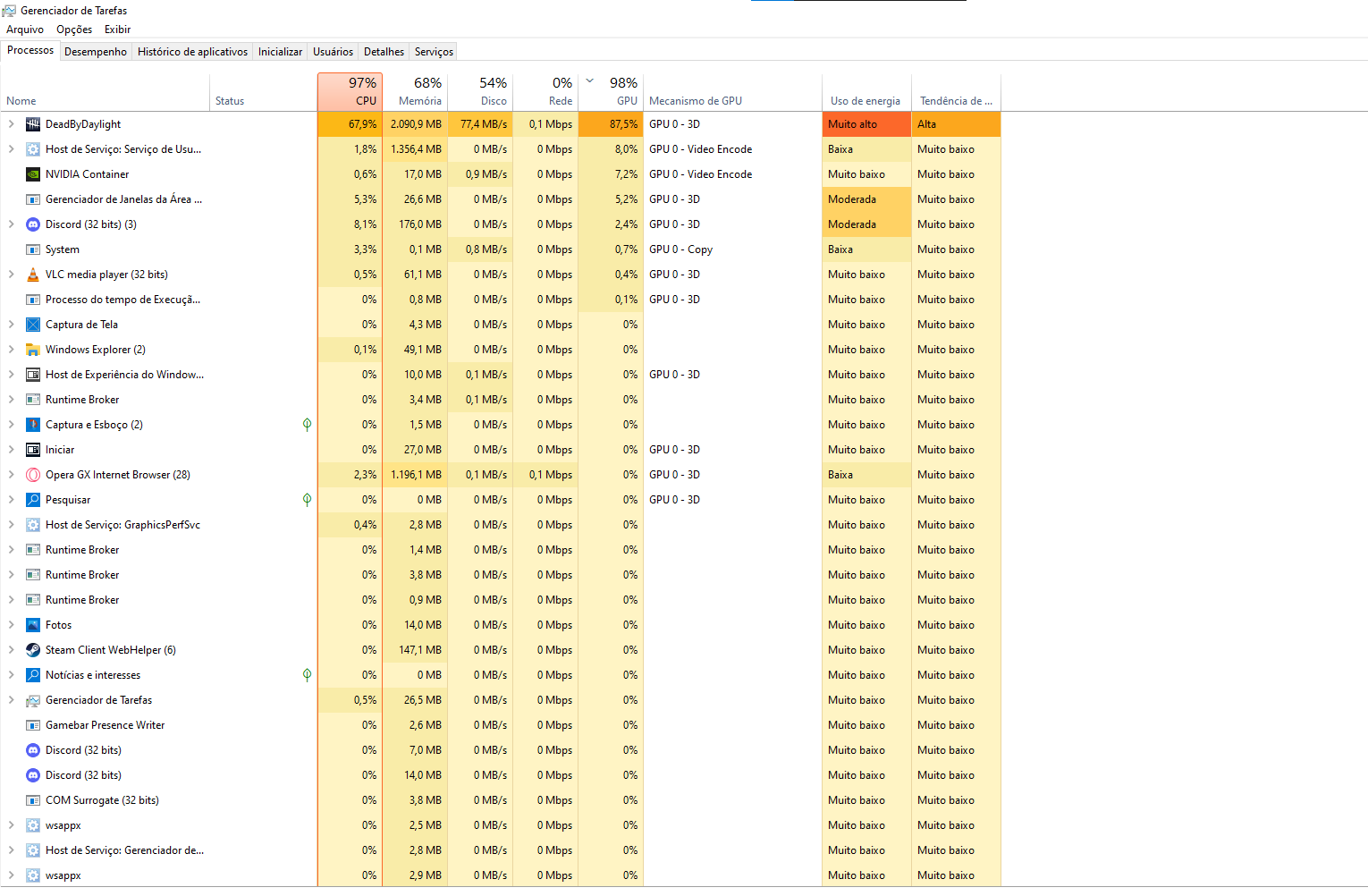Click the Pesquisar search icon
The height and width of the screenshot is (896, 1368).
[x=33, y=500]
